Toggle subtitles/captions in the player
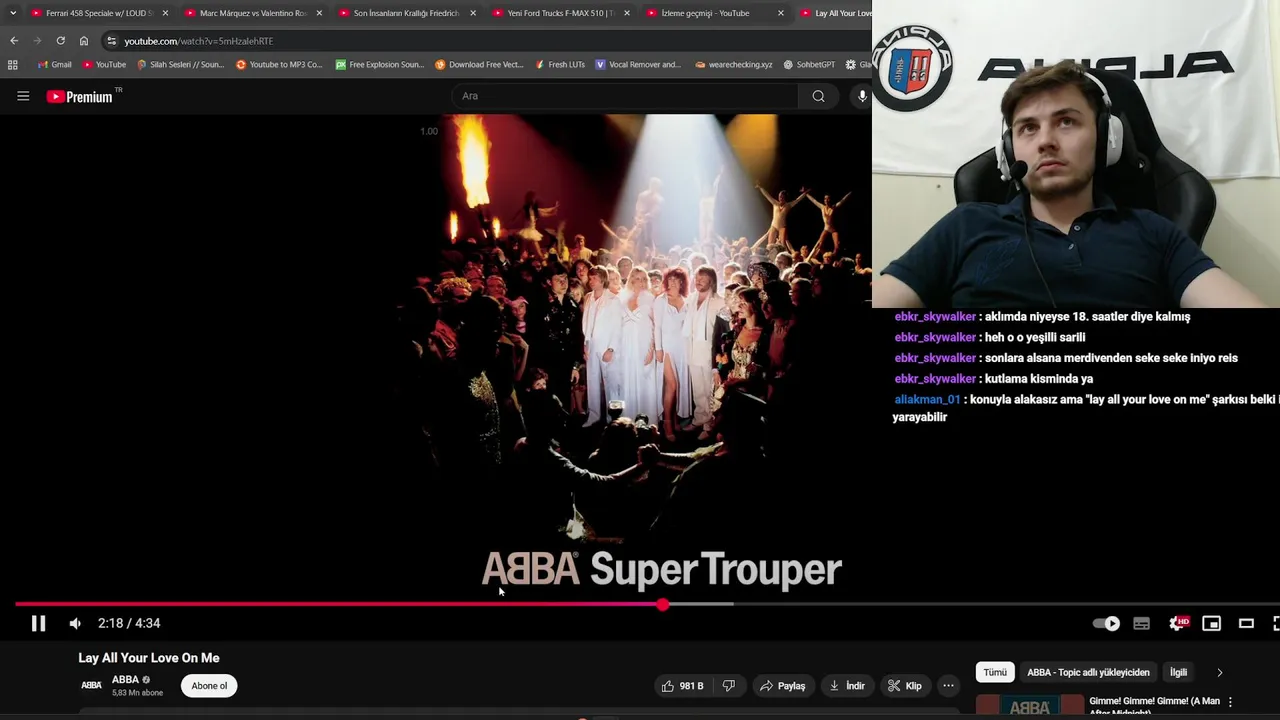The height and width of the screenshot is (720, 1280). pos(1141,623)
